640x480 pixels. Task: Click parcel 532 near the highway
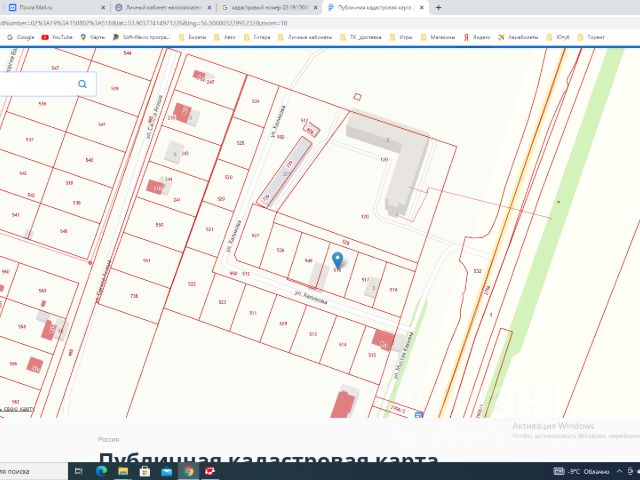477,271
